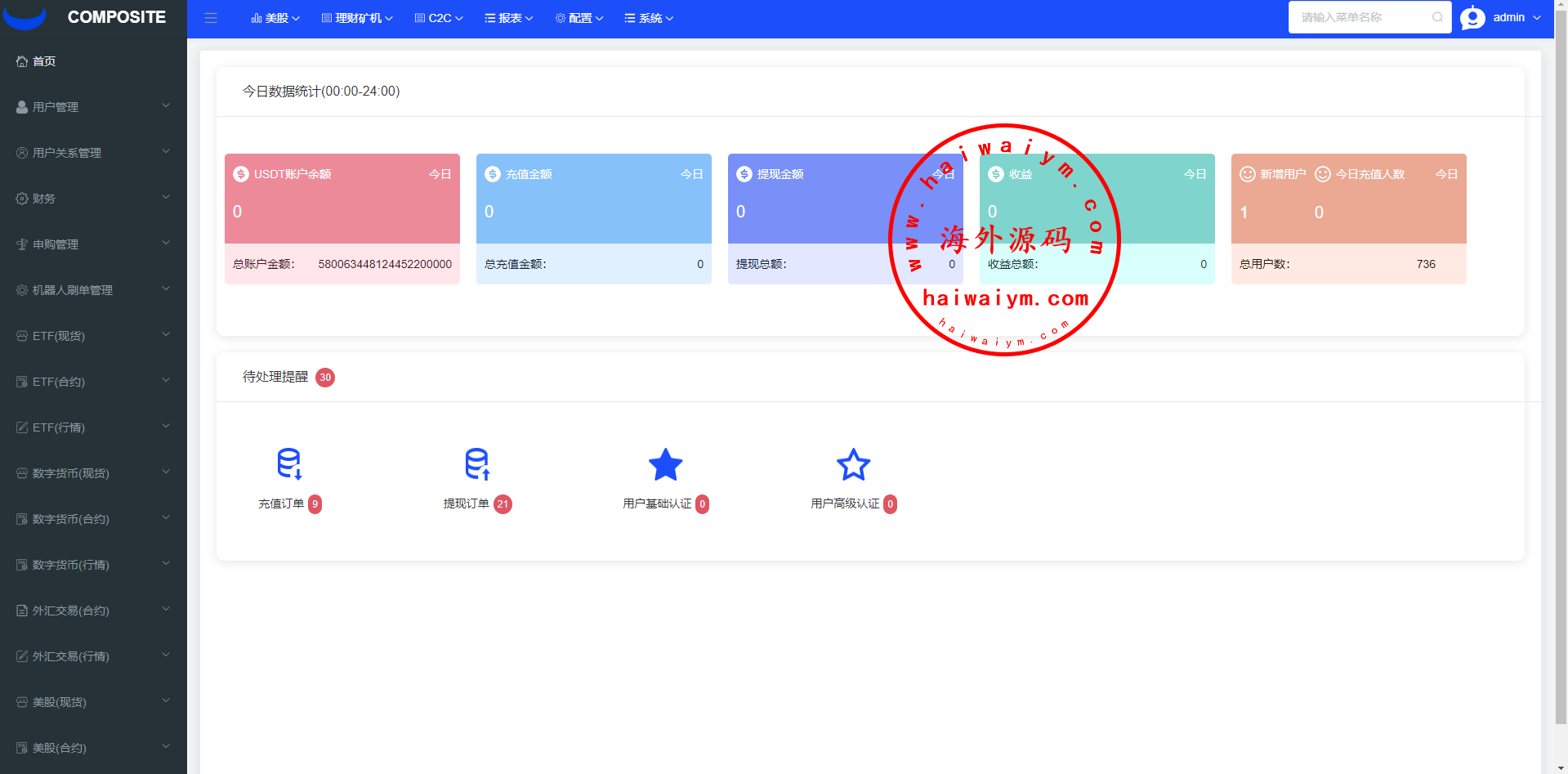Click the page vertical scrollbar
The image size is (1568, 774).
point(1561,368)
